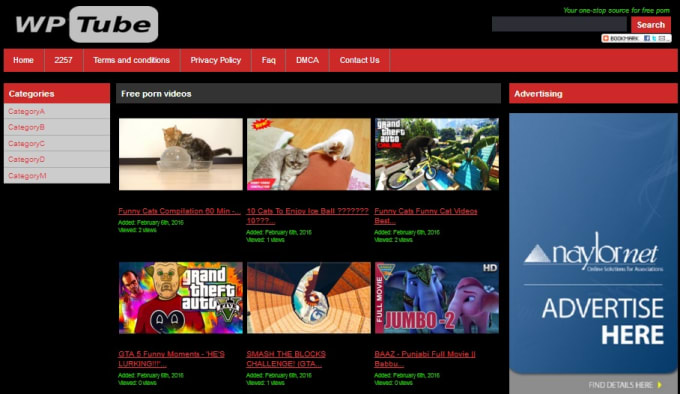This screenshot has height=394, width=680.
Task: Click the Free porn videos heading
Action: click(x=308, y=94)
